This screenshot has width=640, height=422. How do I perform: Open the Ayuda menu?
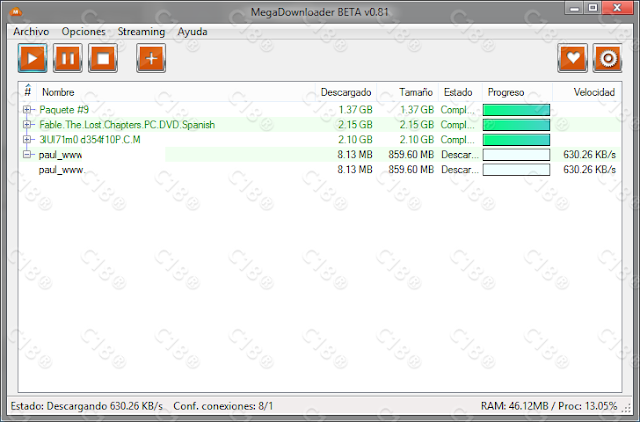192,31
